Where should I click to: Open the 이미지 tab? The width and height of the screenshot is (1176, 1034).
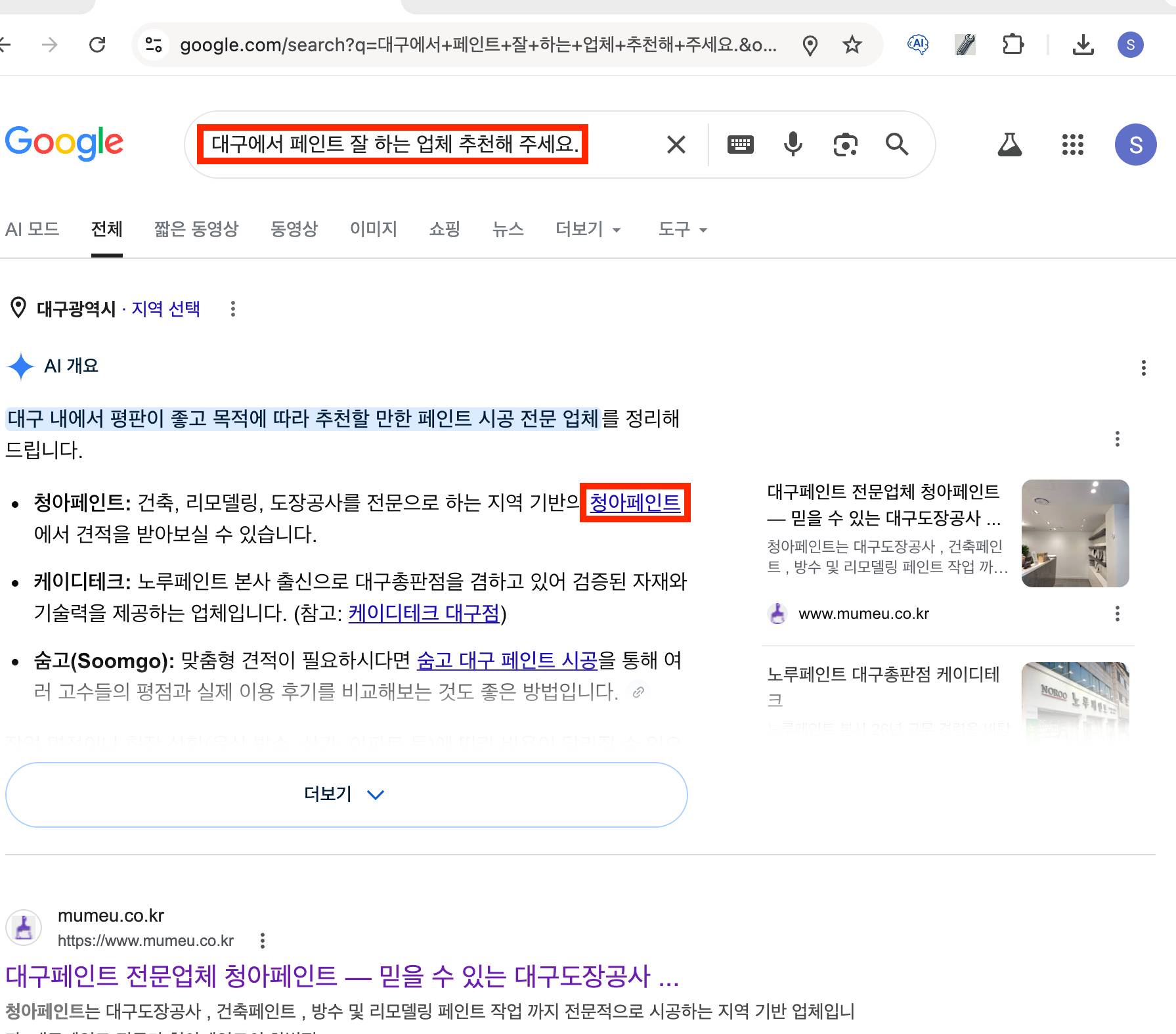(x=374, y=229)
